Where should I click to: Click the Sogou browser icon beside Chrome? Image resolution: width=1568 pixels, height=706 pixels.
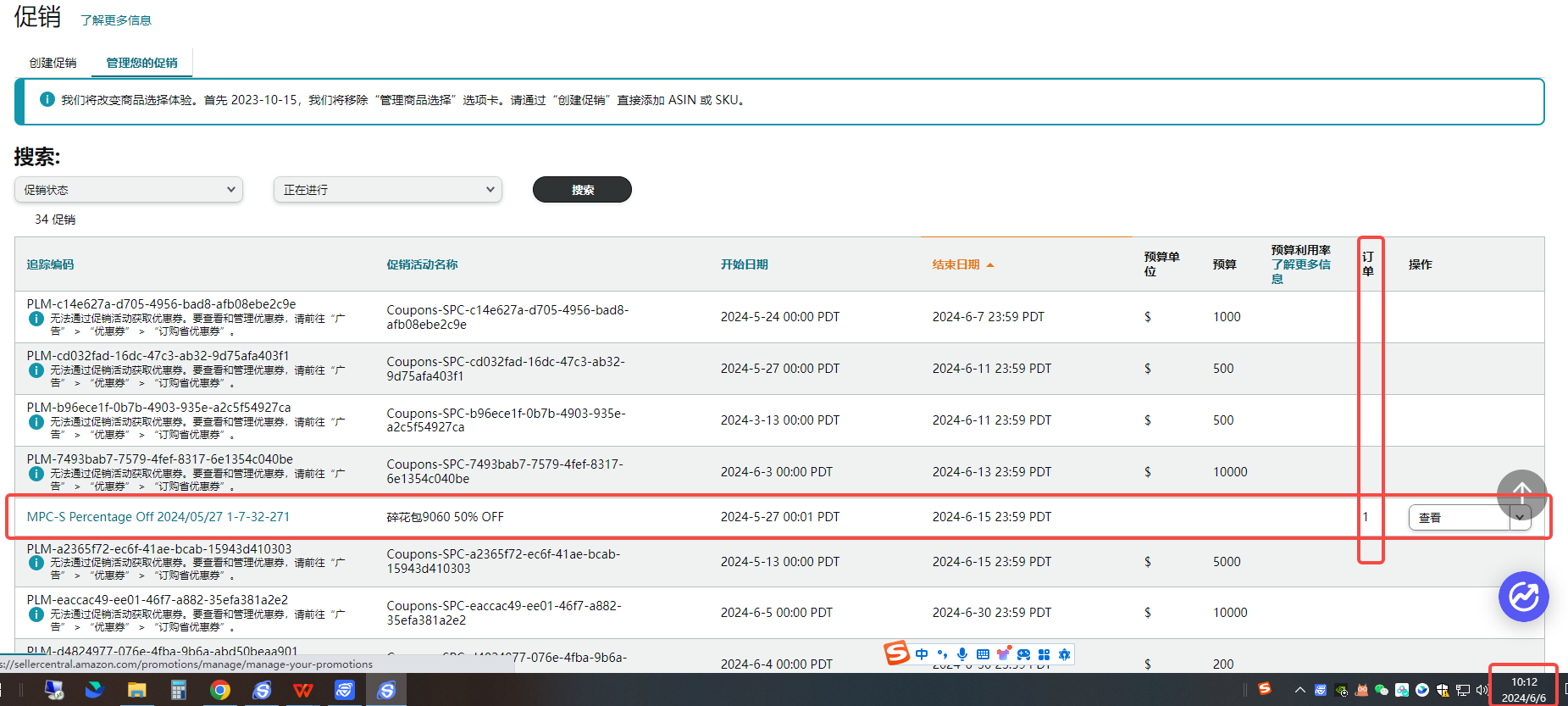262,690
